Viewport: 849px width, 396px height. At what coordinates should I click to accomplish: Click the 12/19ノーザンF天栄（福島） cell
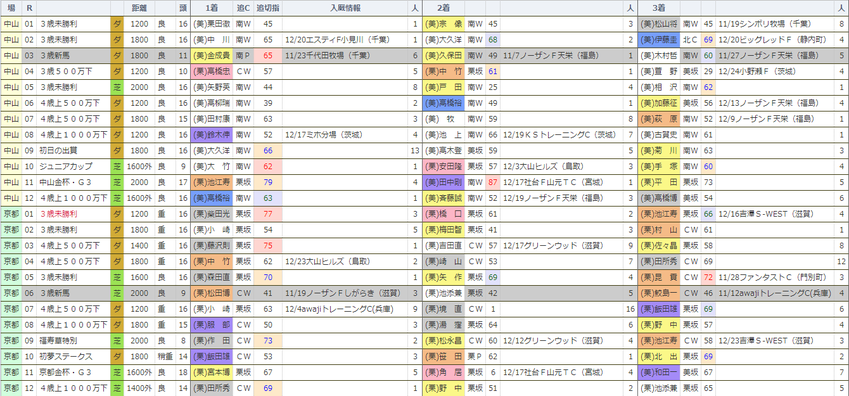(x=562, y=198)
